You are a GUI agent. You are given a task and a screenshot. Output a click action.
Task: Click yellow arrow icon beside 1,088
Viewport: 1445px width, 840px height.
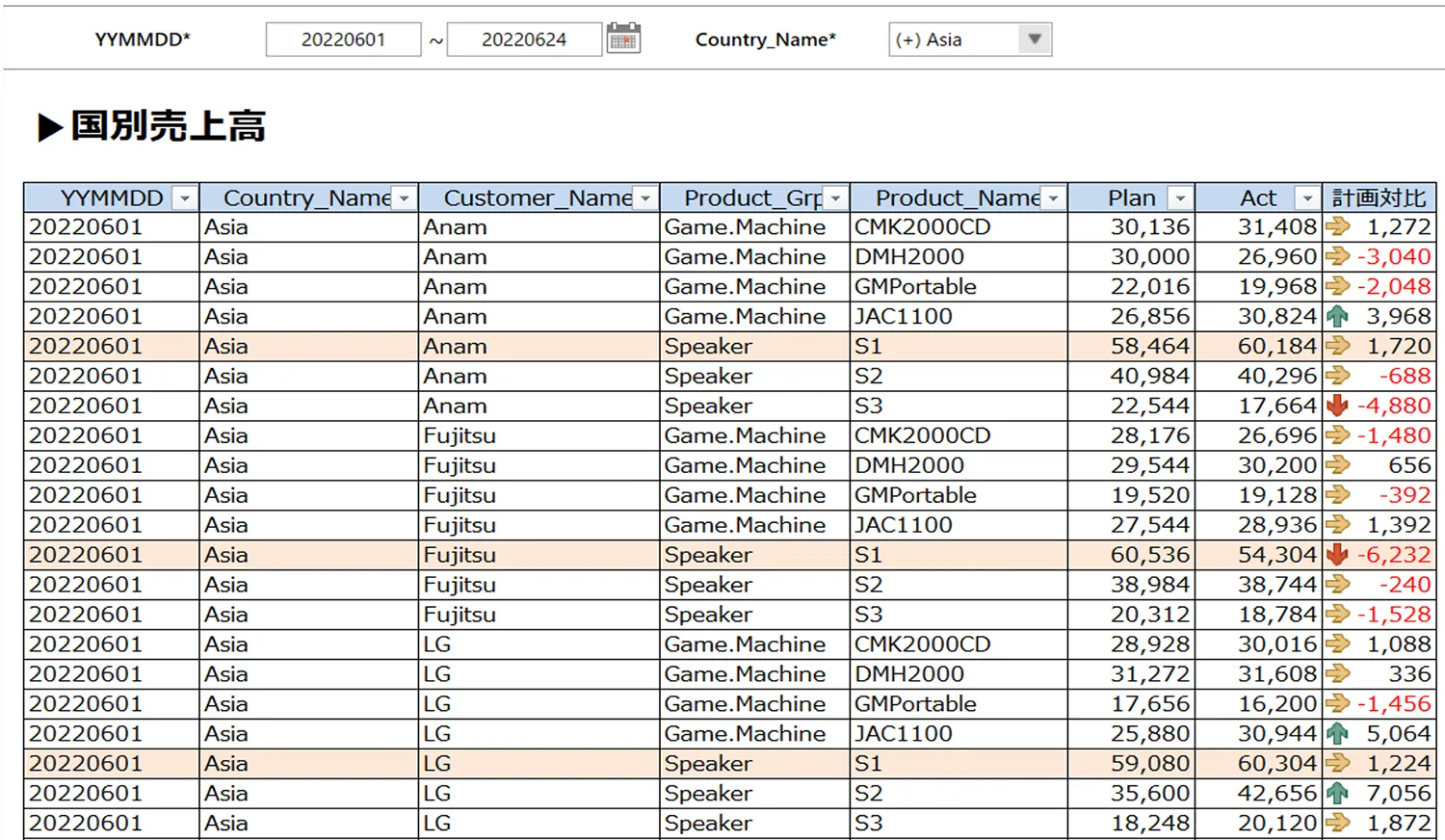click(x=1337, y=644)
